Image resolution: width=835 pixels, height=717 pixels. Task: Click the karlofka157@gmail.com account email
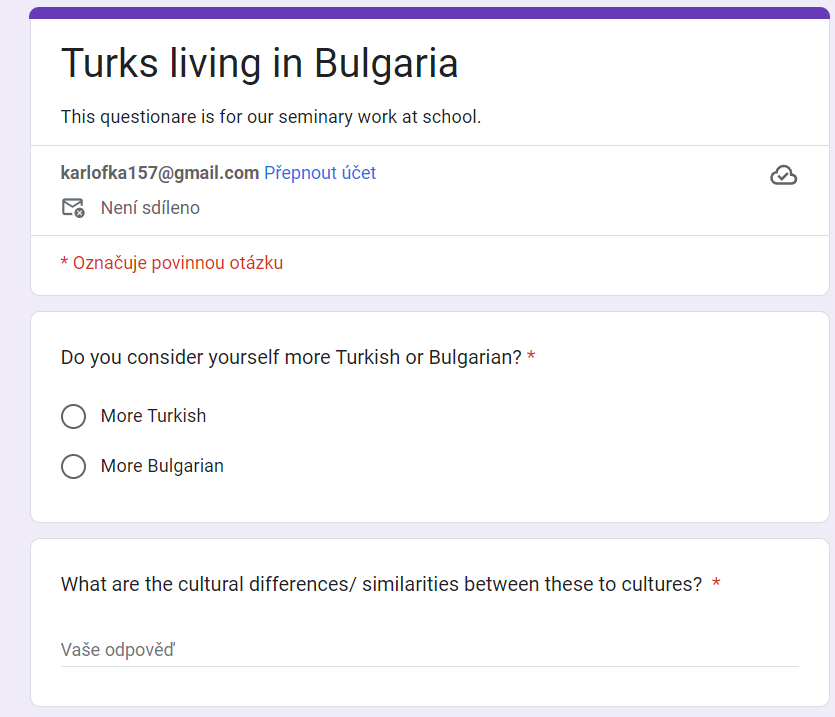pos(160,173)
